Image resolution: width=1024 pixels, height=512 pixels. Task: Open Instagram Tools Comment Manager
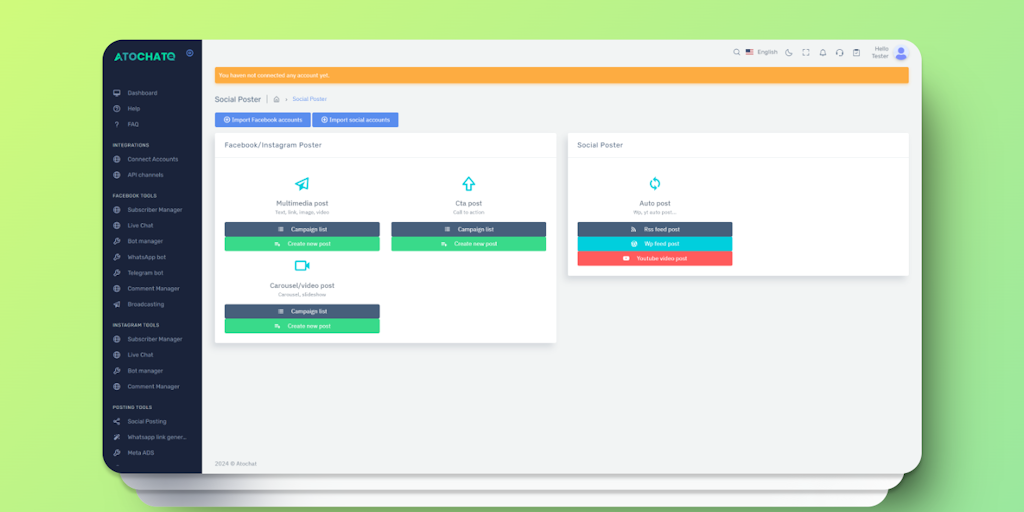[152, 387]
